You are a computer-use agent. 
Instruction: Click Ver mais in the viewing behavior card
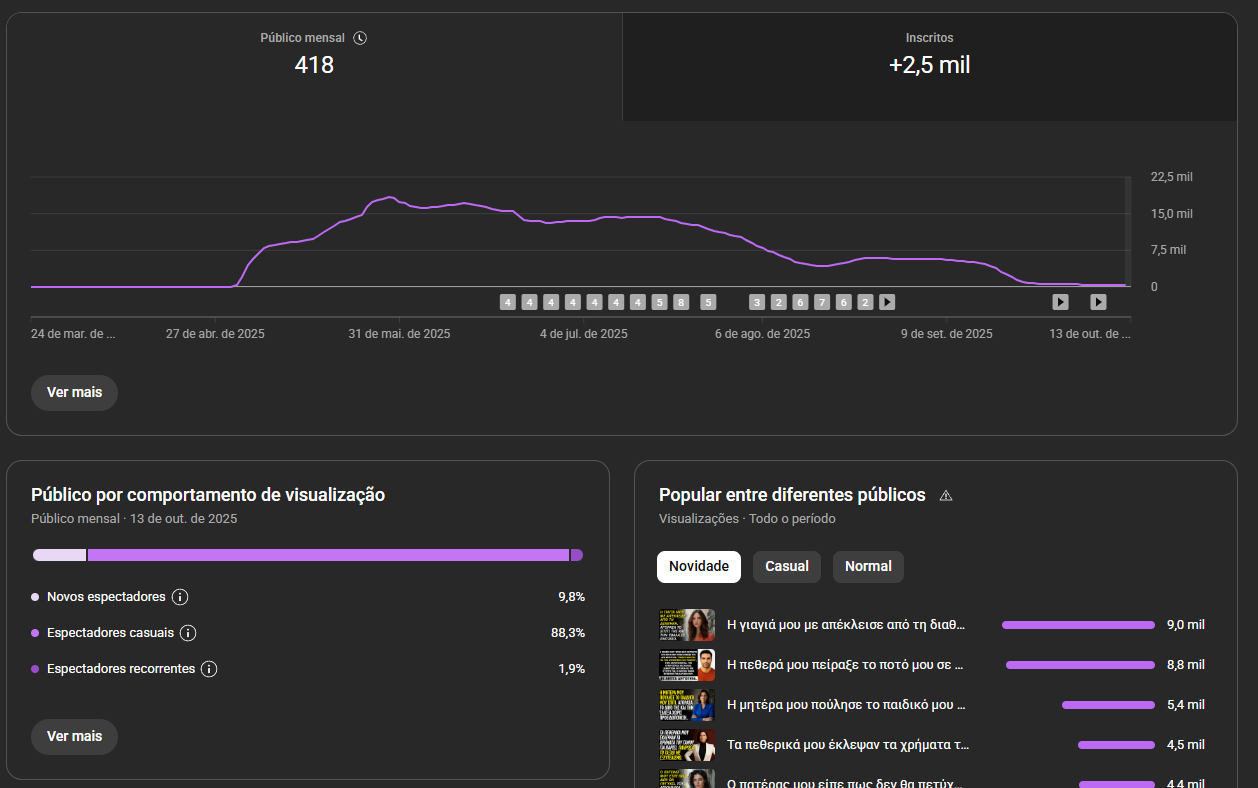[74, 736]
